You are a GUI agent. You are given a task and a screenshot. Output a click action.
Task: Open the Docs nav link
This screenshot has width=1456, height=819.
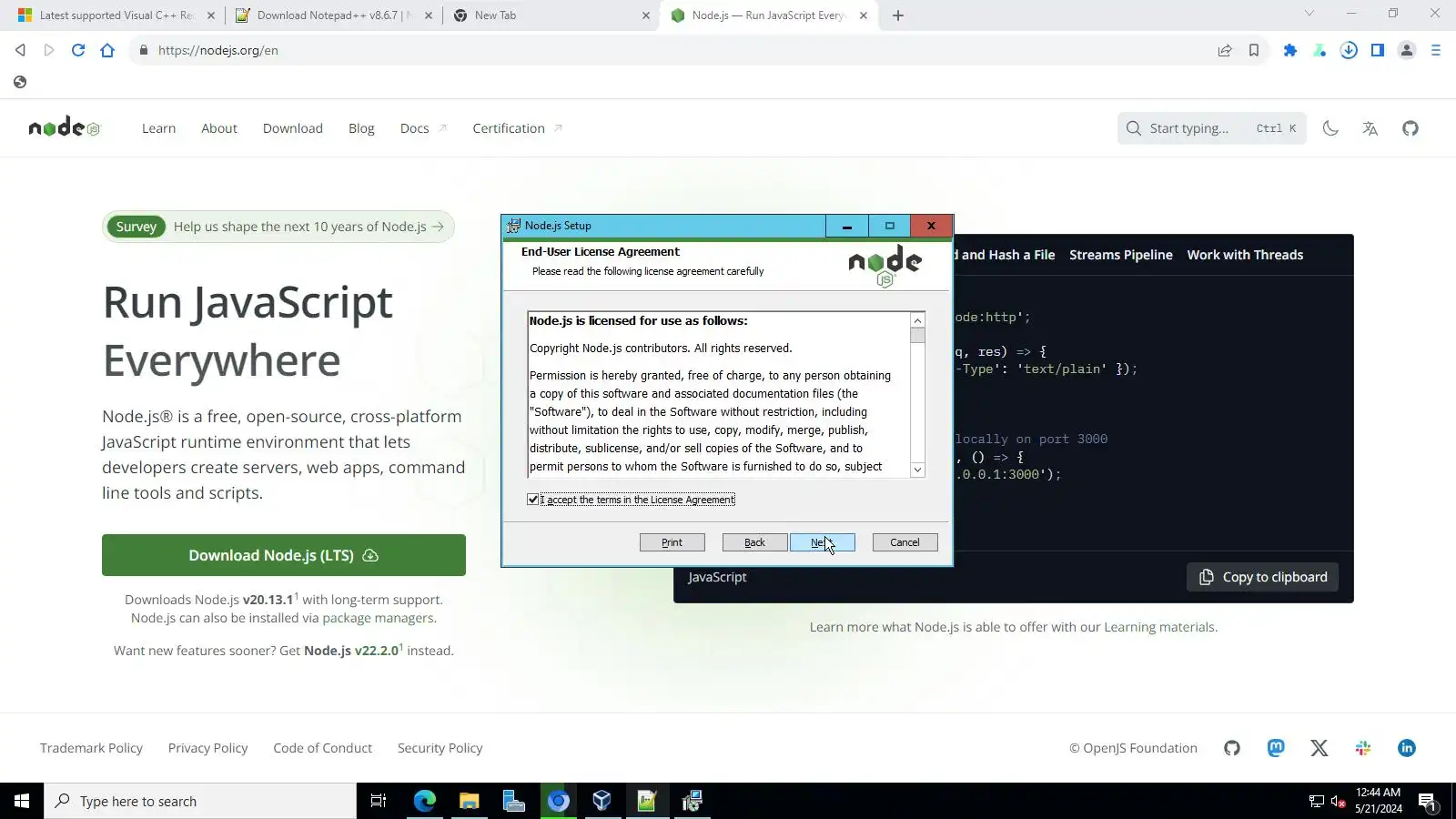point(423,128)
